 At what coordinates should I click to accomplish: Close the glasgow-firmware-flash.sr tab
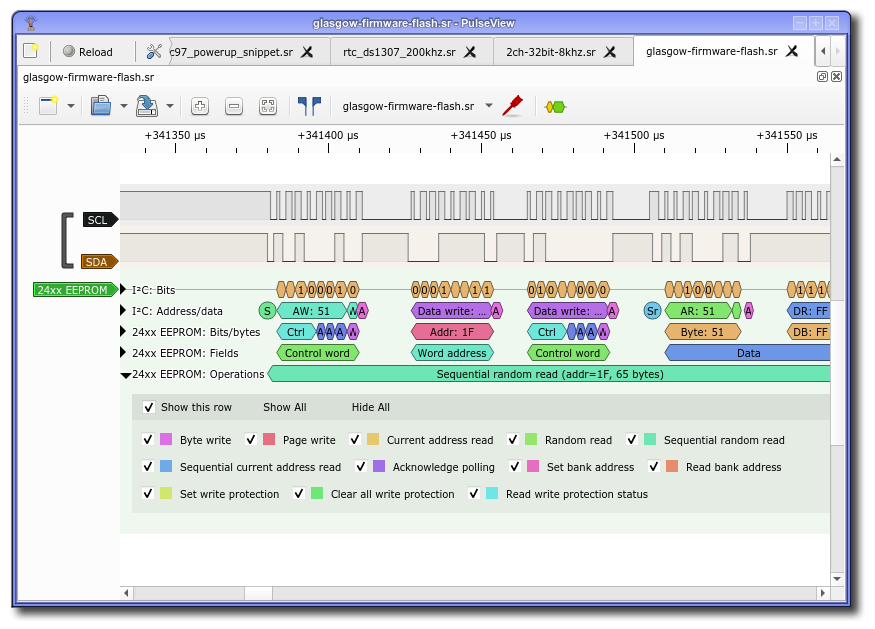coord(792,51)
